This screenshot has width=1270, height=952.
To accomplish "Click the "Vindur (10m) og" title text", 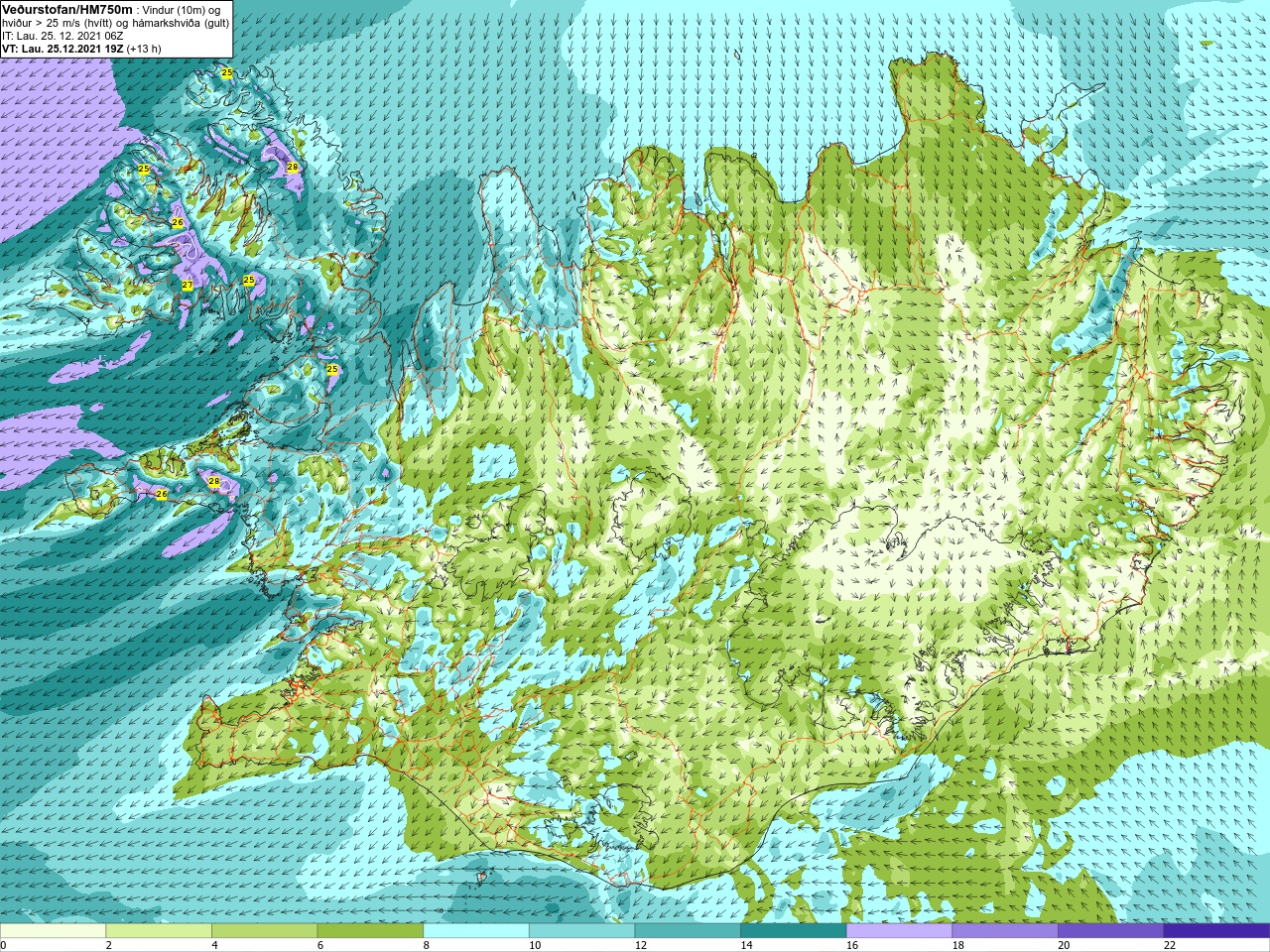I will [182, 9].
